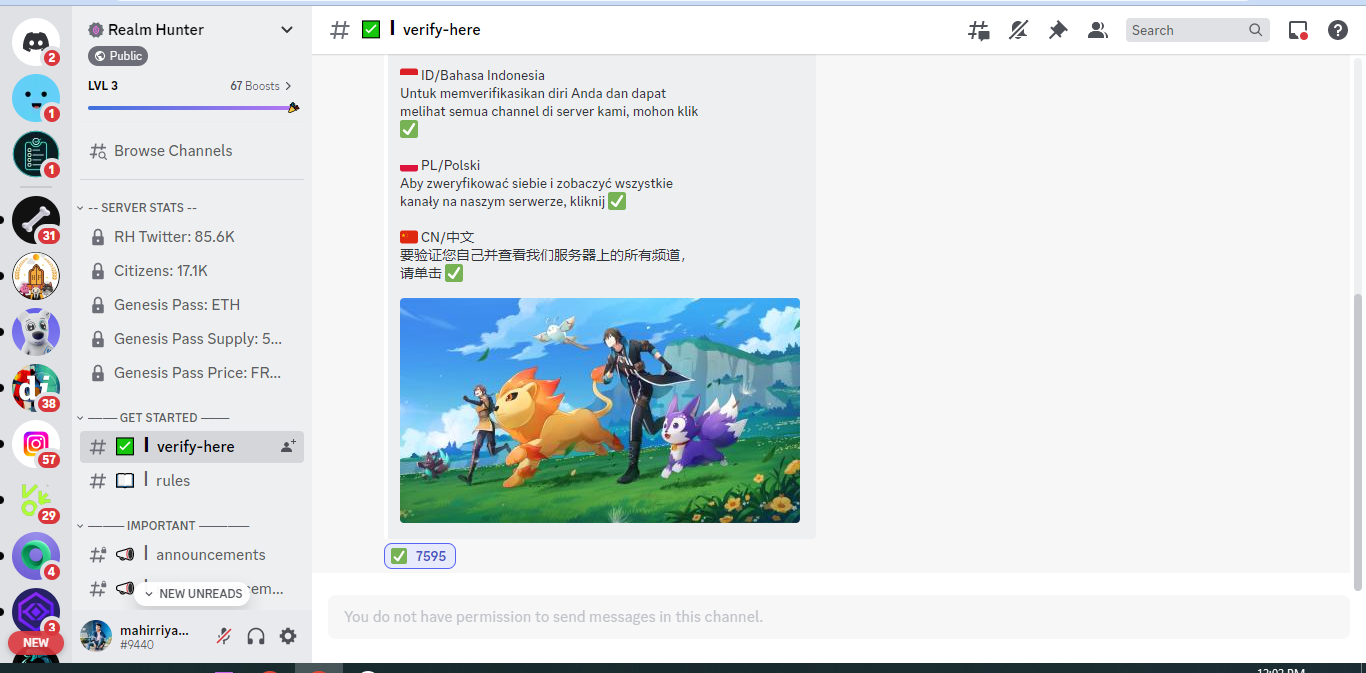
Task: Open mahirriya user avatar panel
Action: [96, 636]
